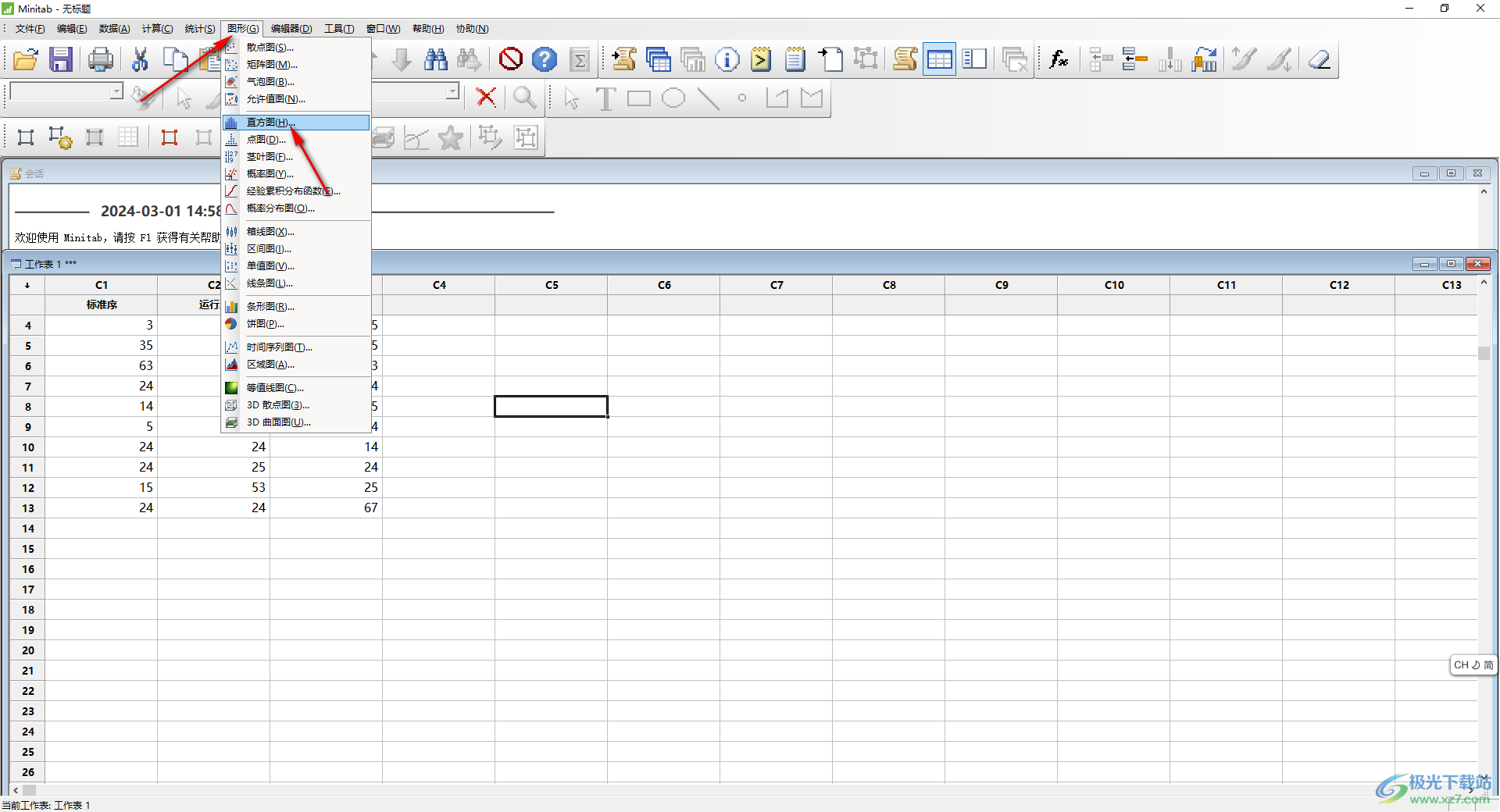Open the 文件(F) menu

30,29
